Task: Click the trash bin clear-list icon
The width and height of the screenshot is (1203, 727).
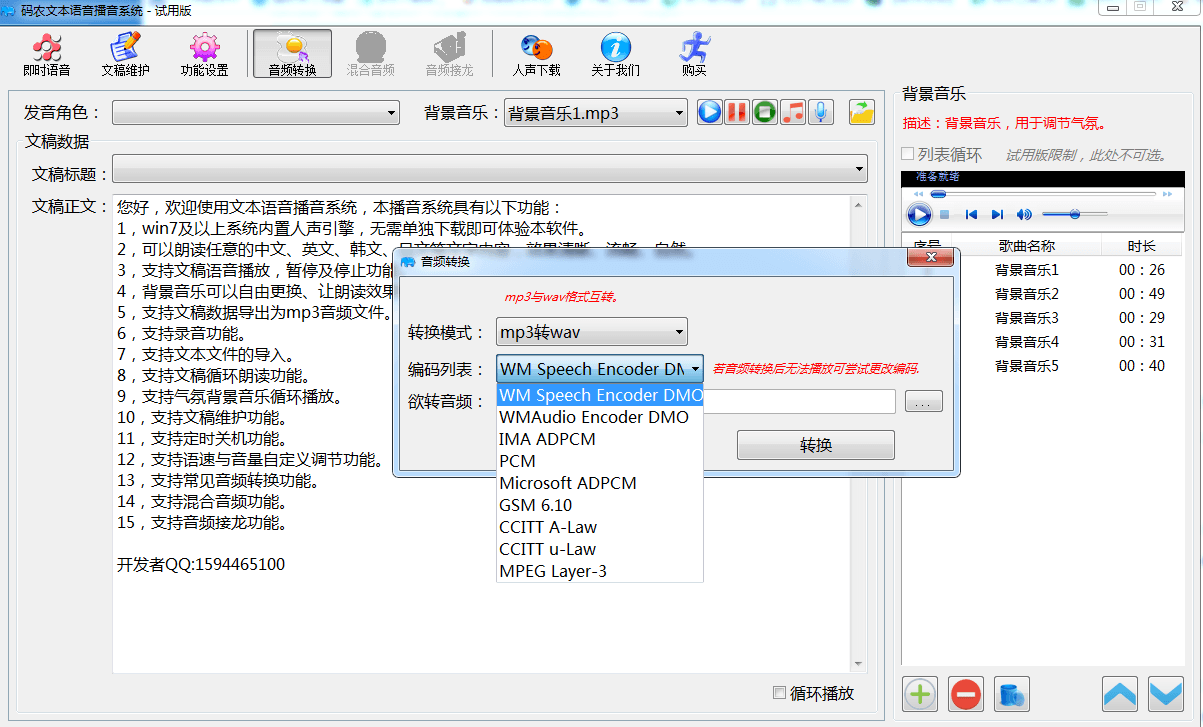Action: coord(1013,694)
